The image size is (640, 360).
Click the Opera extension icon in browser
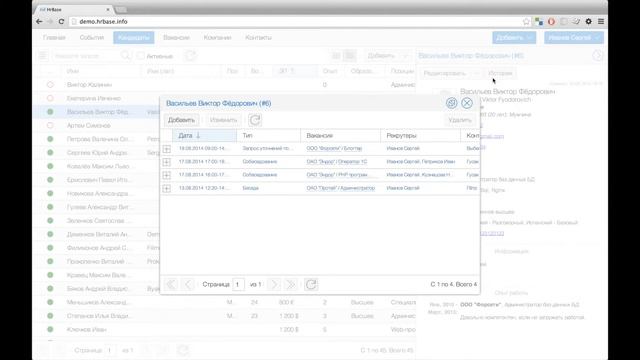551,22
